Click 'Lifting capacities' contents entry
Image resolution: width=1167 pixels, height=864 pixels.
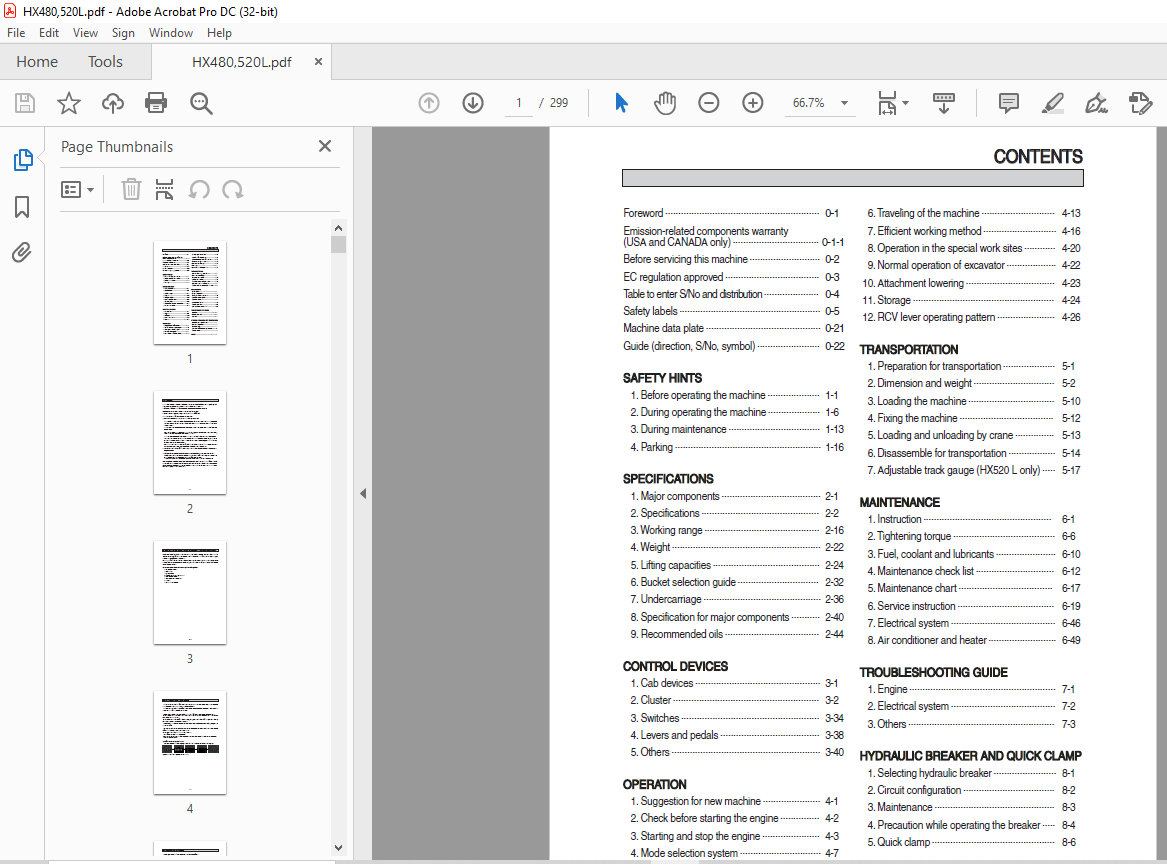pyautogui.click(x=676, y=565)
